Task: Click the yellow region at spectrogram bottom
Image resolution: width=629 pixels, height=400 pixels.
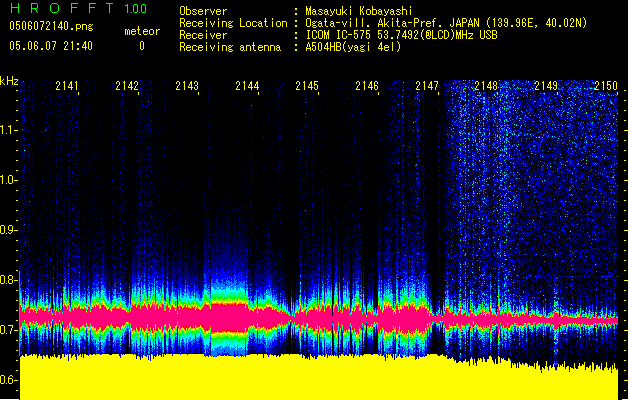Action: [300, 378]
